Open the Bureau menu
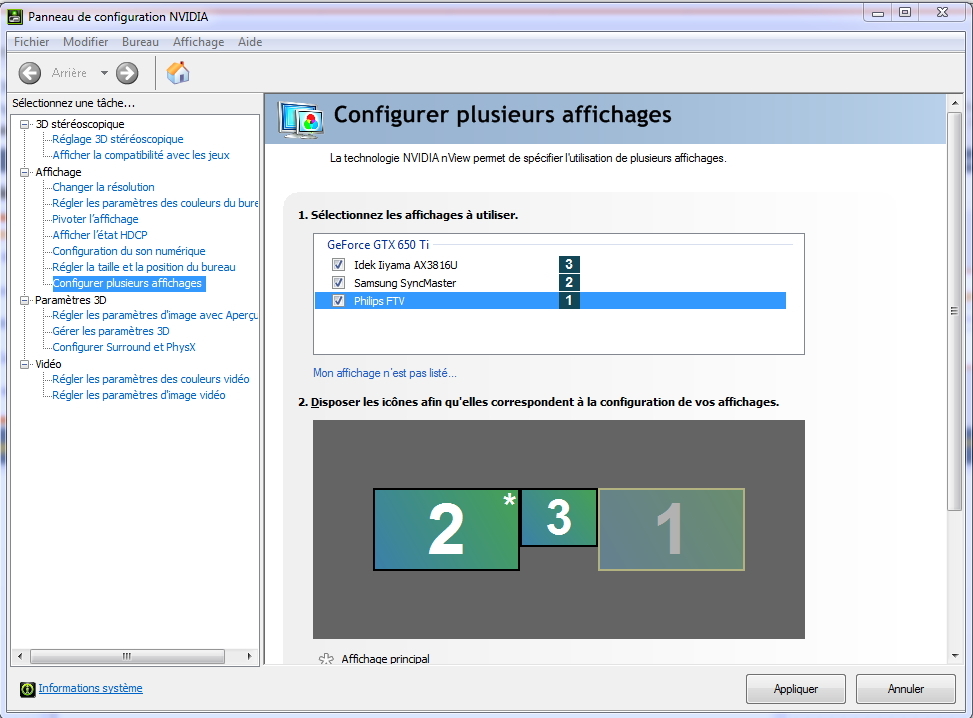This screenshot has width=973, height=718. coord(140,42)
